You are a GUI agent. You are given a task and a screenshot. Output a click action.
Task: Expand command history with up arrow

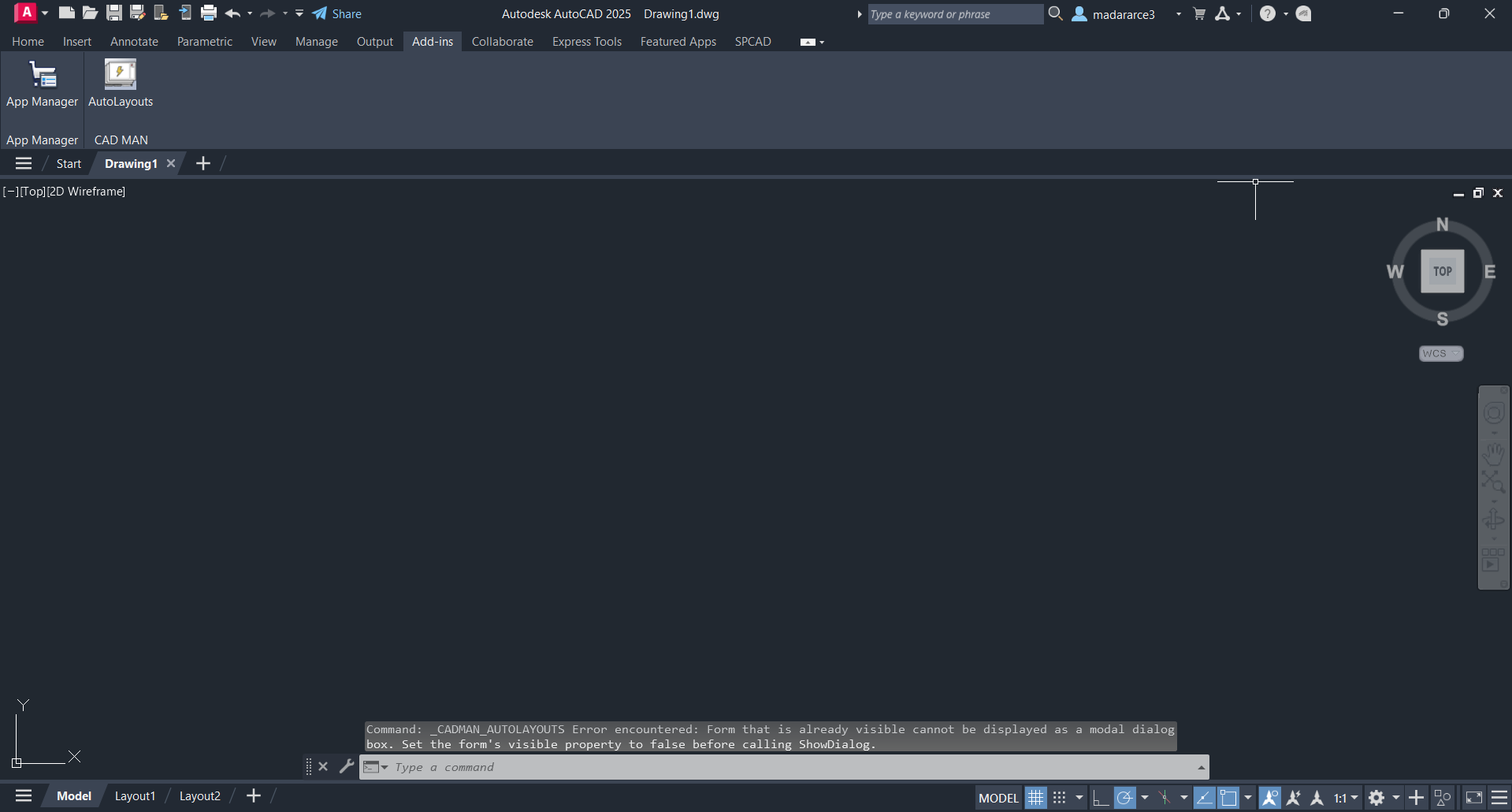pyautogui.click(x=1201, y=767)
